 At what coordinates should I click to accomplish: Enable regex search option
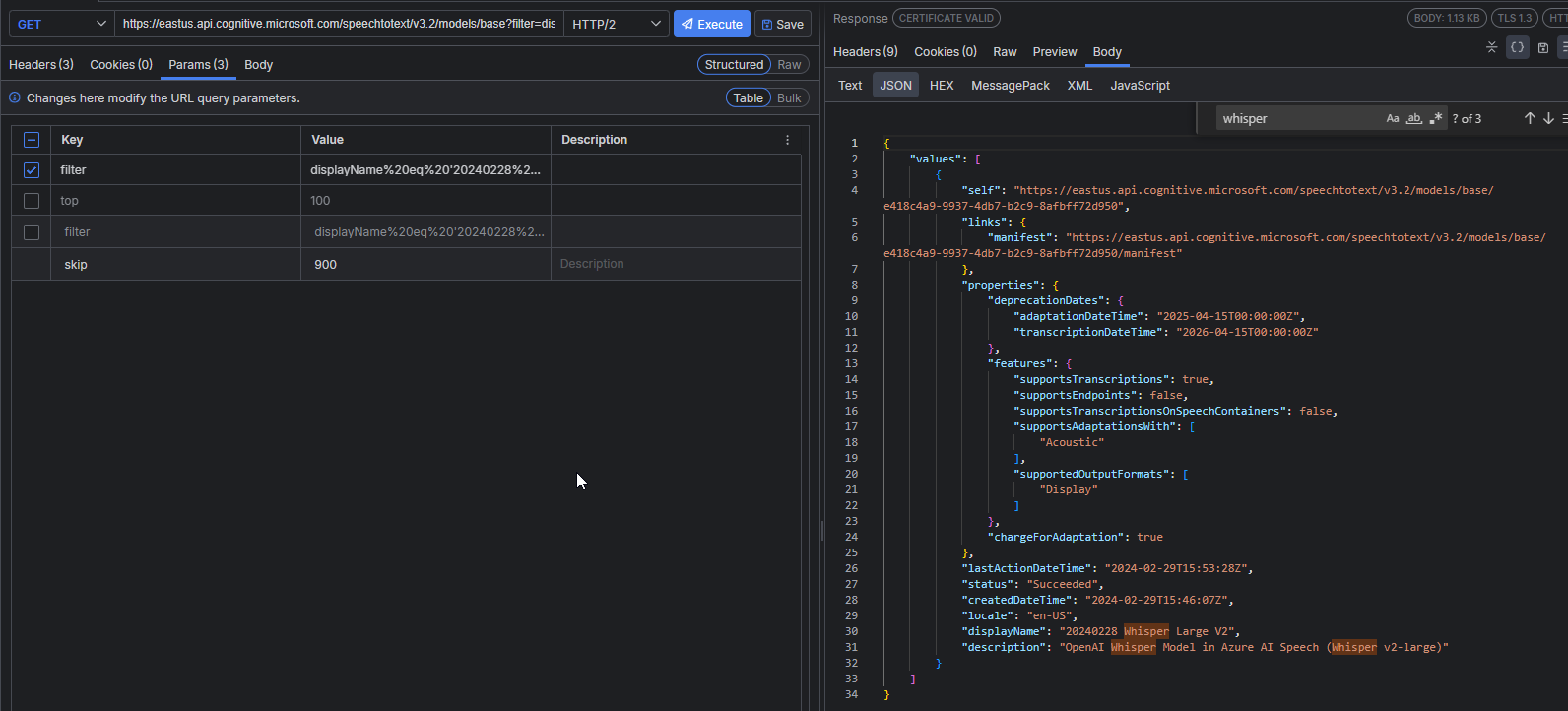[x=1436, y=119]
